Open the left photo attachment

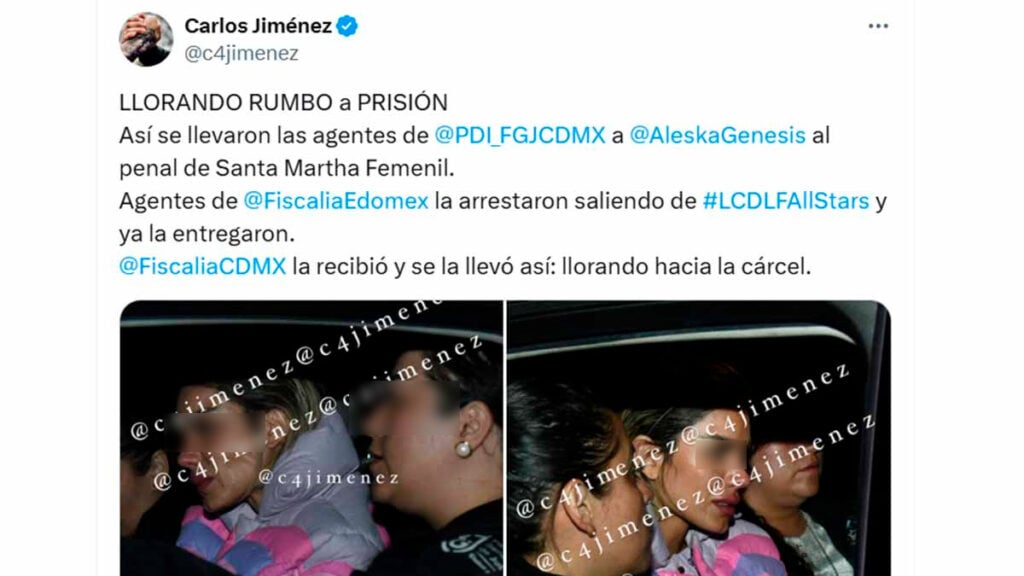(x=312, y=438)
